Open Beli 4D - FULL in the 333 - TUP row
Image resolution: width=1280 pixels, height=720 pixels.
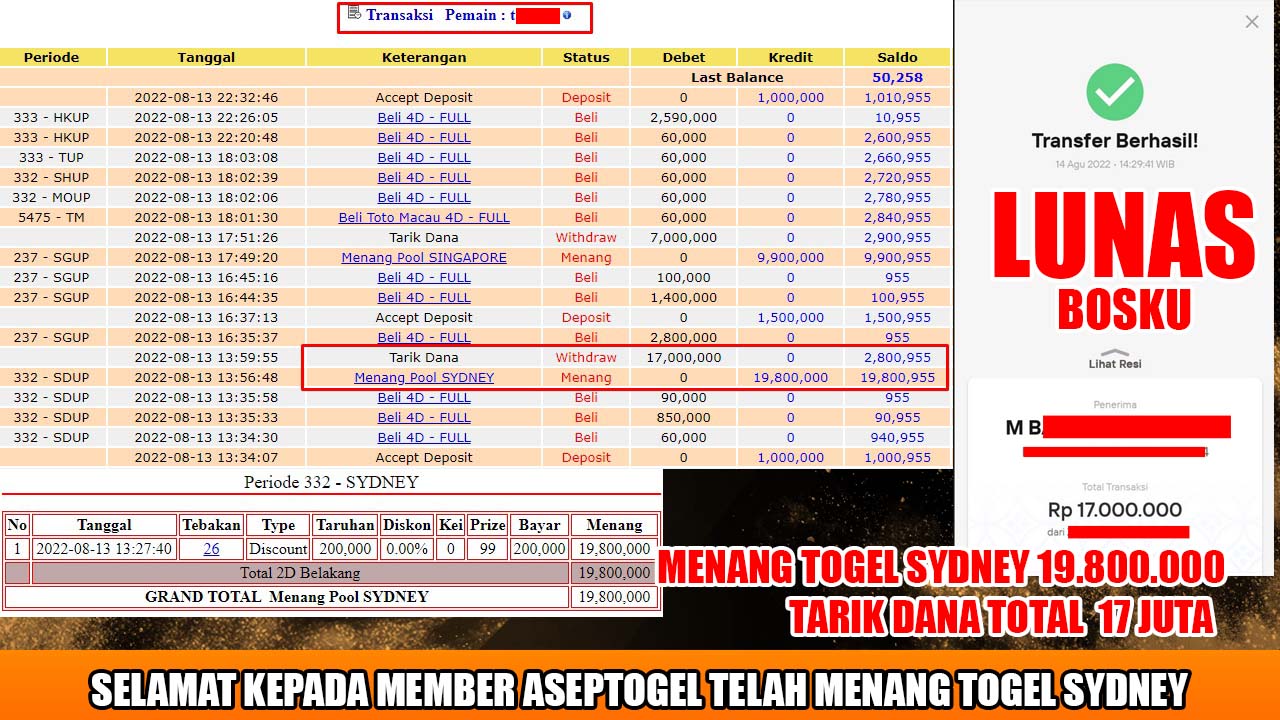(424, 157)
